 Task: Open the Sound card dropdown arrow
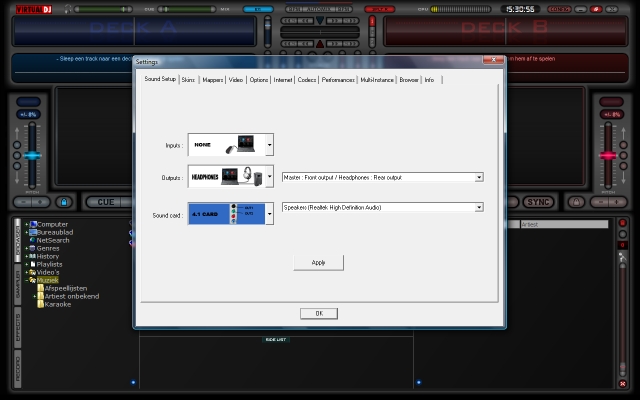click(x=269, y=213)
